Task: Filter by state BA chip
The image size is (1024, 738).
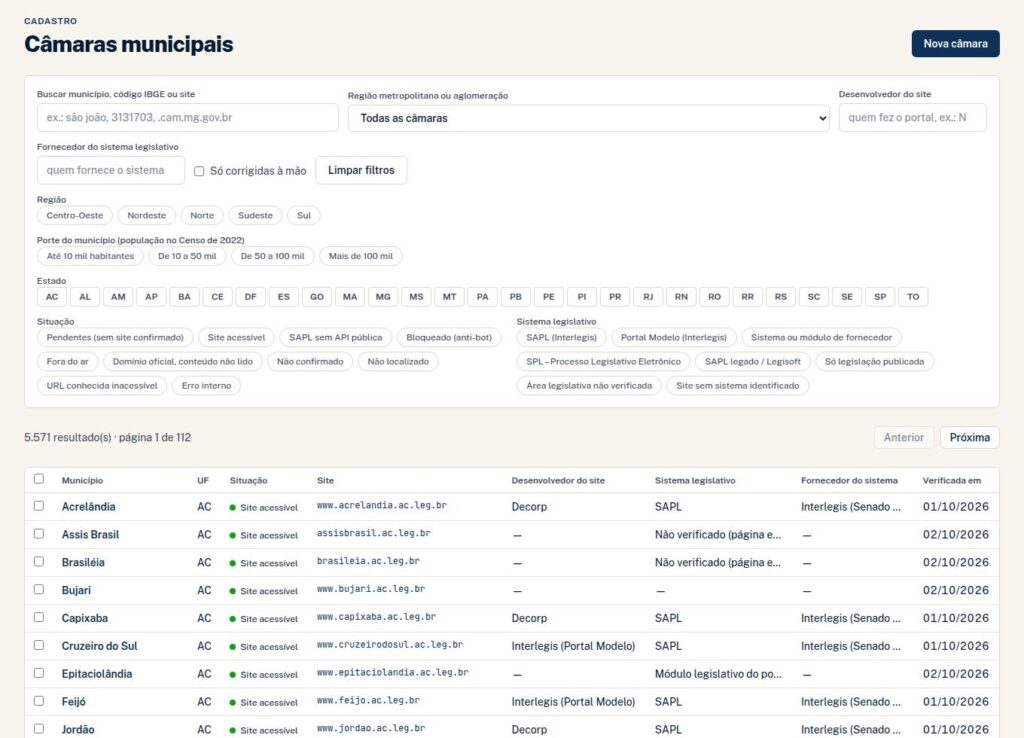Action: pyautogui.click(x=184, y=297)
